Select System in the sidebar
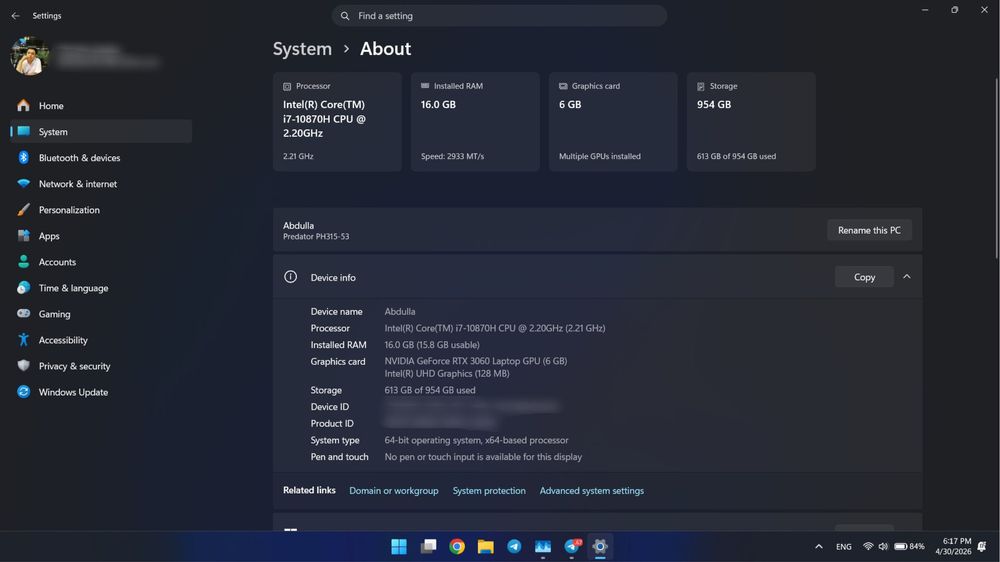Image resolution: width=1000 pixels, height=562 pixels. 101,131
